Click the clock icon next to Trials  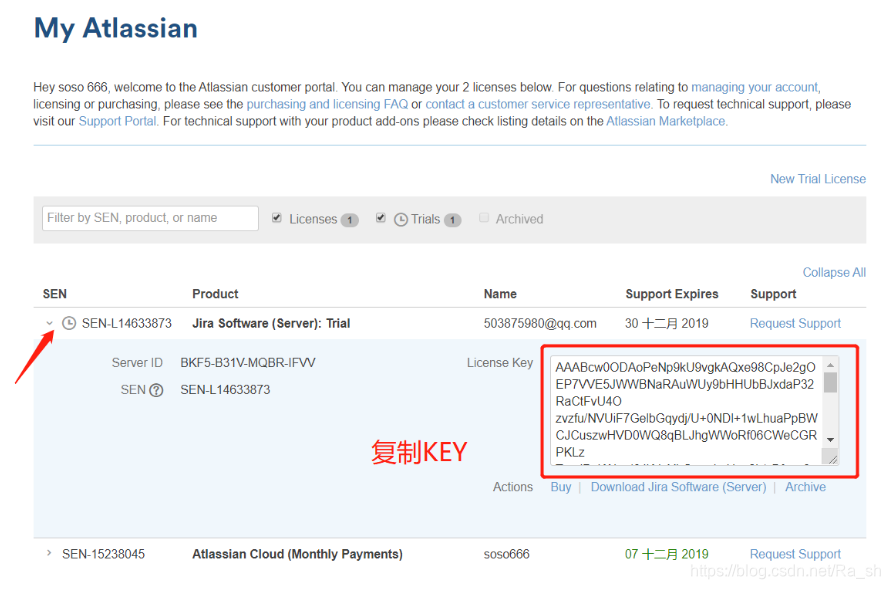pyautogui.click(x=401, y=220)
